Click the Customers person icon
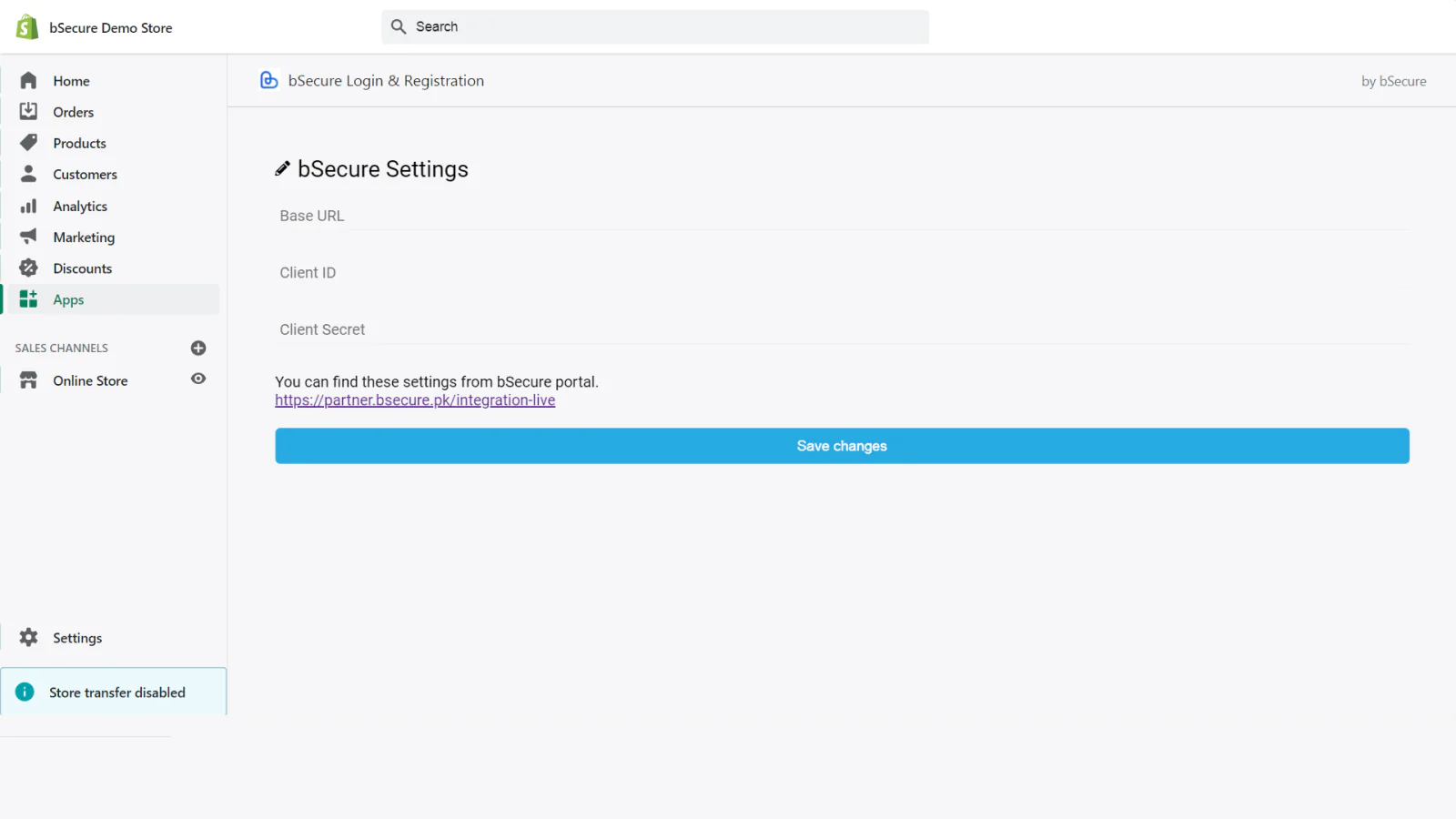This screenshot has width=1456, height=819. click(x=28, y=174)
